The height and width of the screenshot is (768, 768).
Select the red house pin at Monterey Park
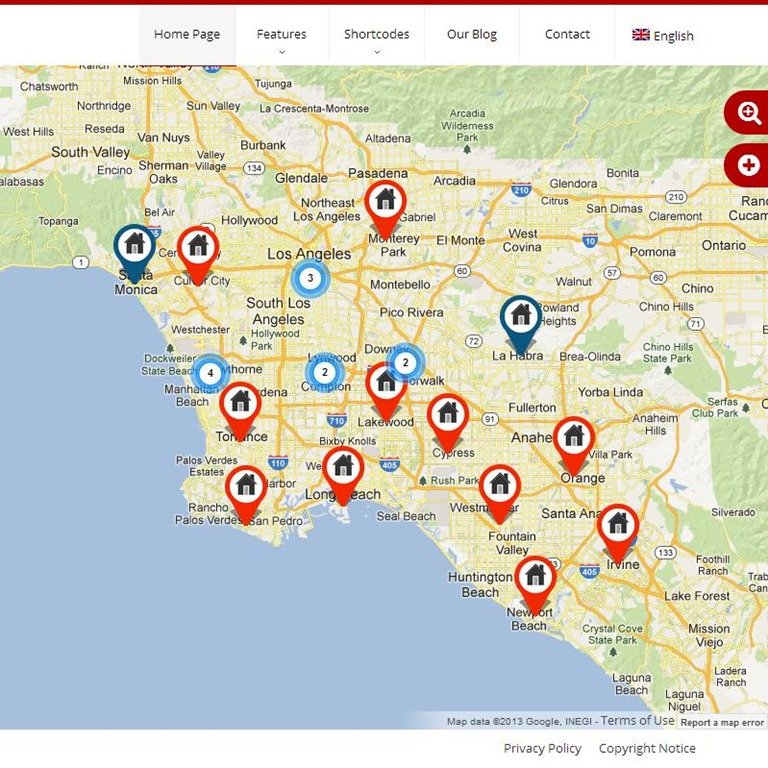coord(385,209)
